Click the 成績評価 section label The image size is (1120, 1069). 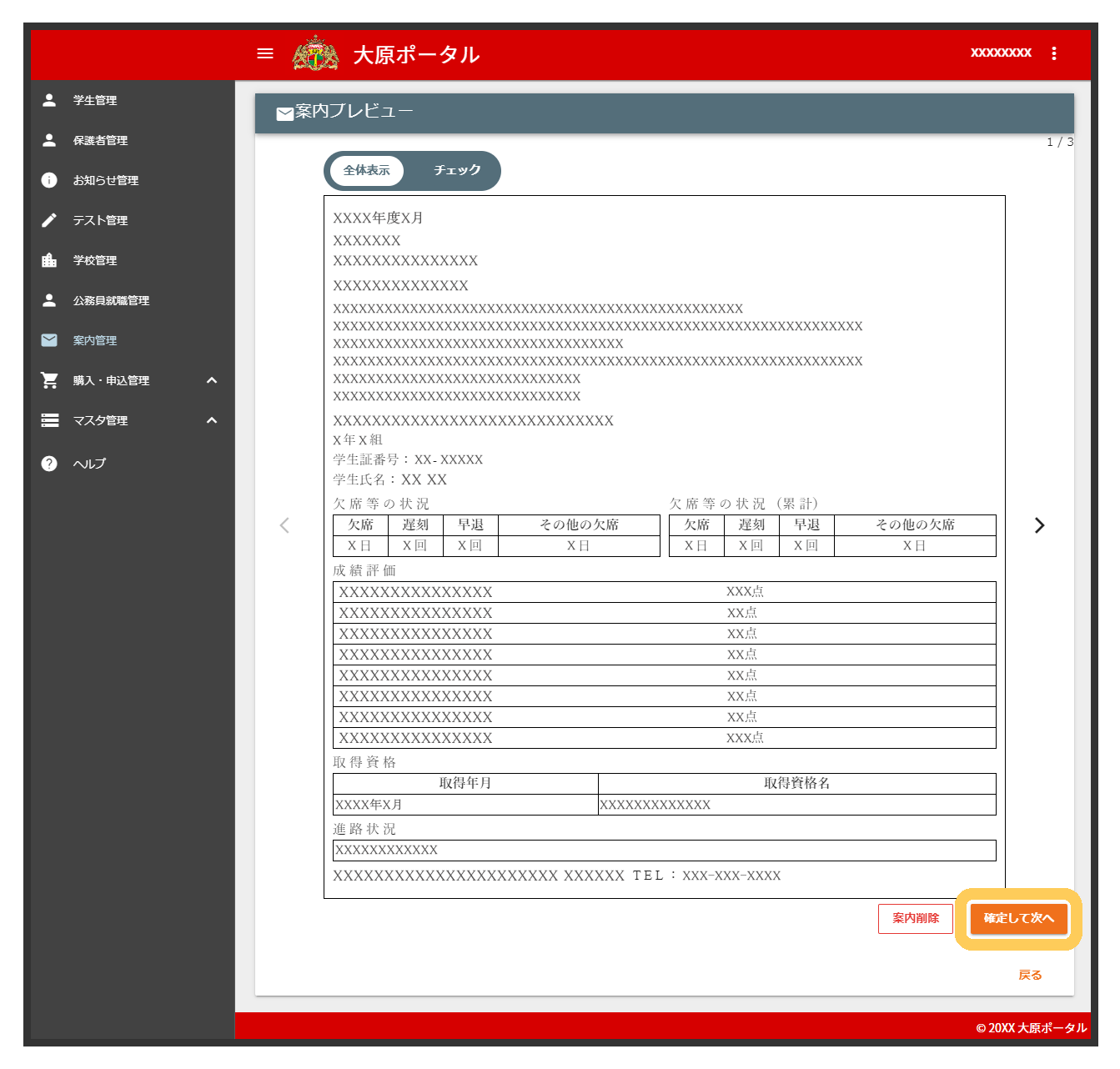click(x=364, y=570)
